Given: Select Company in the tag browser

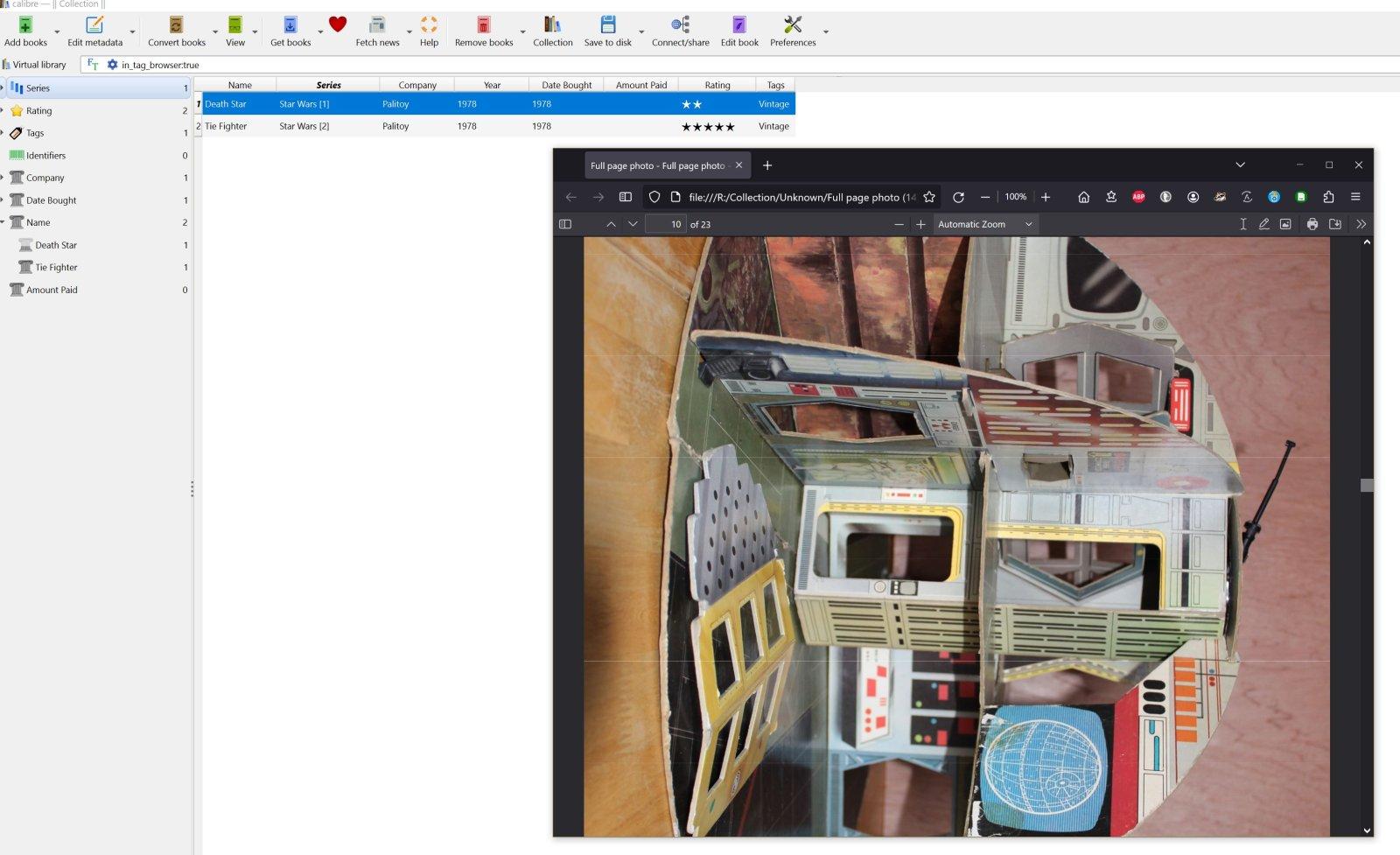Looking at the screenshot, I should [96, 178].
